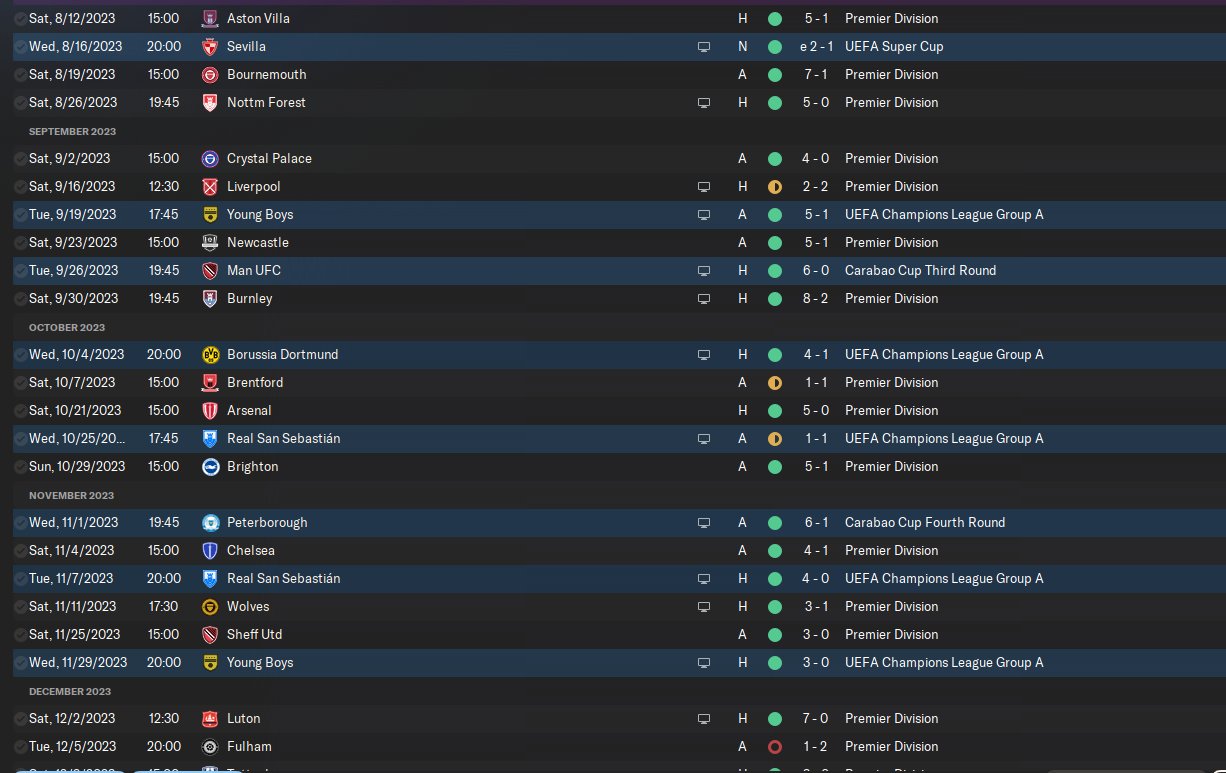The width and height of the screenshot is (1226, 773).
Task: Click the Bournemouth club badge
Action: tap(210, 74)
